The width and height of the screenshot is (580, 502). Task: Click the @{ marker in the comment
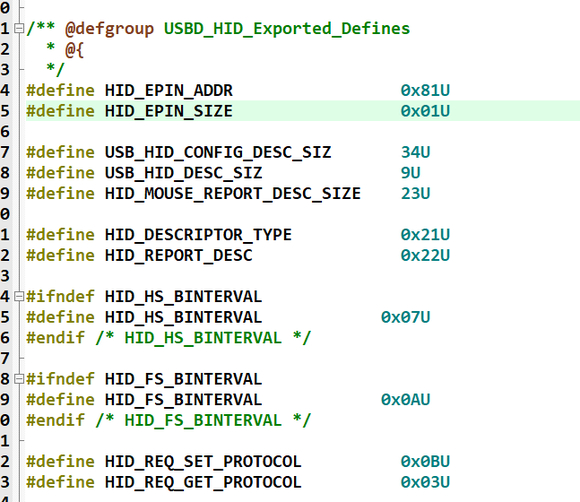click(x=75, y=50)
